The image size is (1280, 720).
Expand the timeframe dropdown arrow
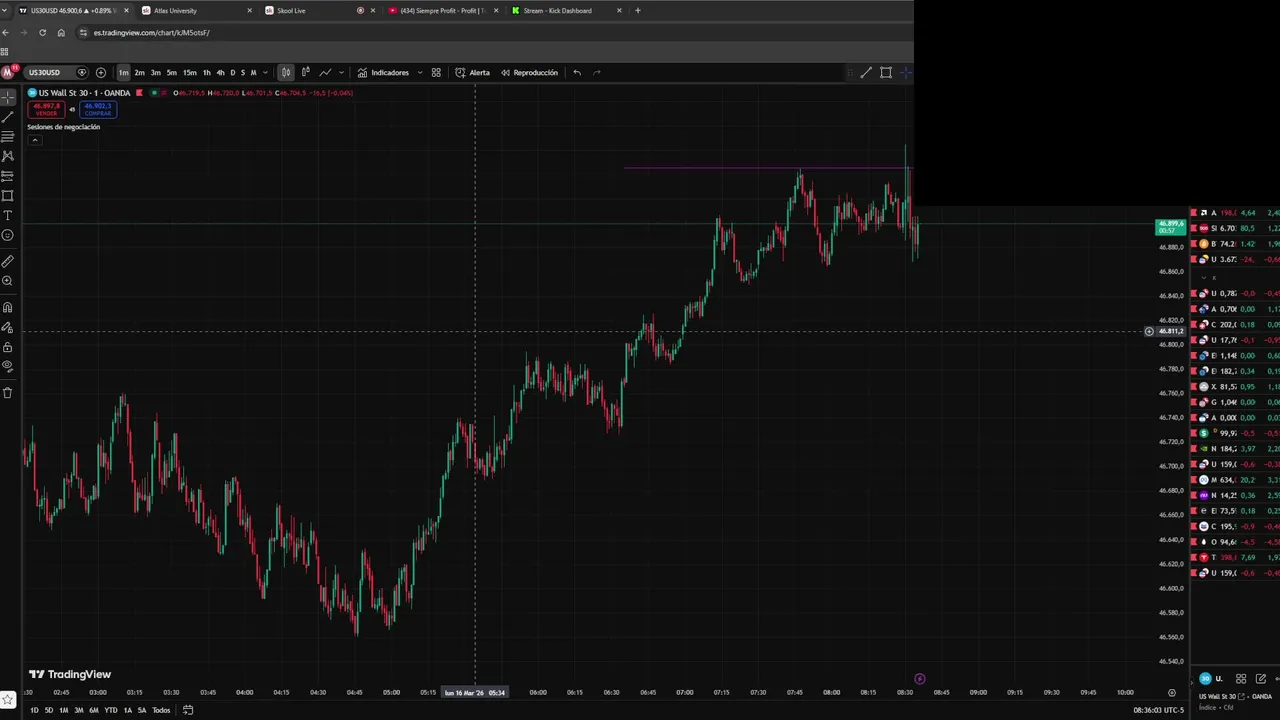pyautogui.click(x=265, y=72)
